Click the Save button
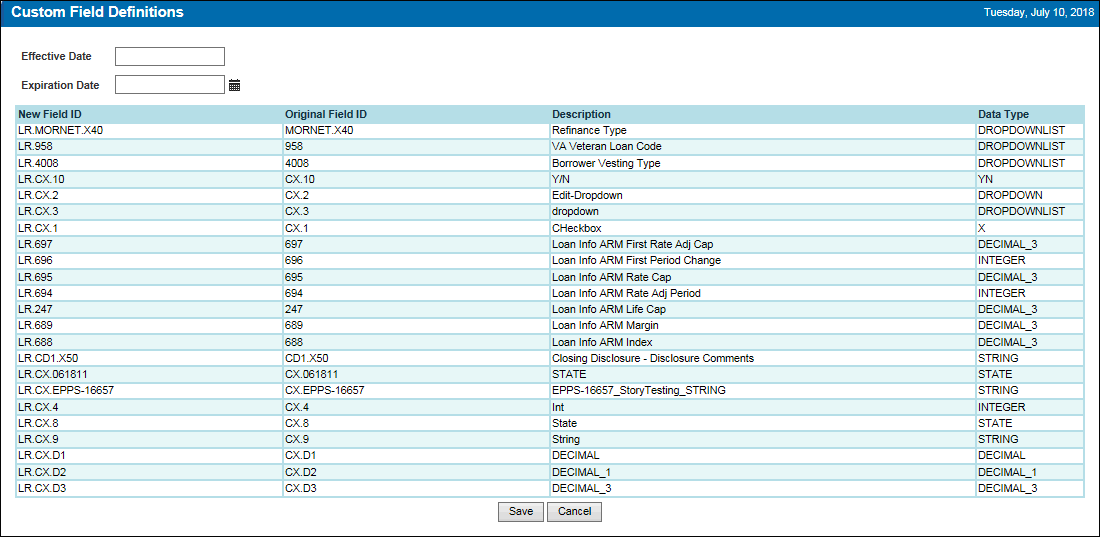Screen dimensions: 1100x537 click(x=521, y=512)
